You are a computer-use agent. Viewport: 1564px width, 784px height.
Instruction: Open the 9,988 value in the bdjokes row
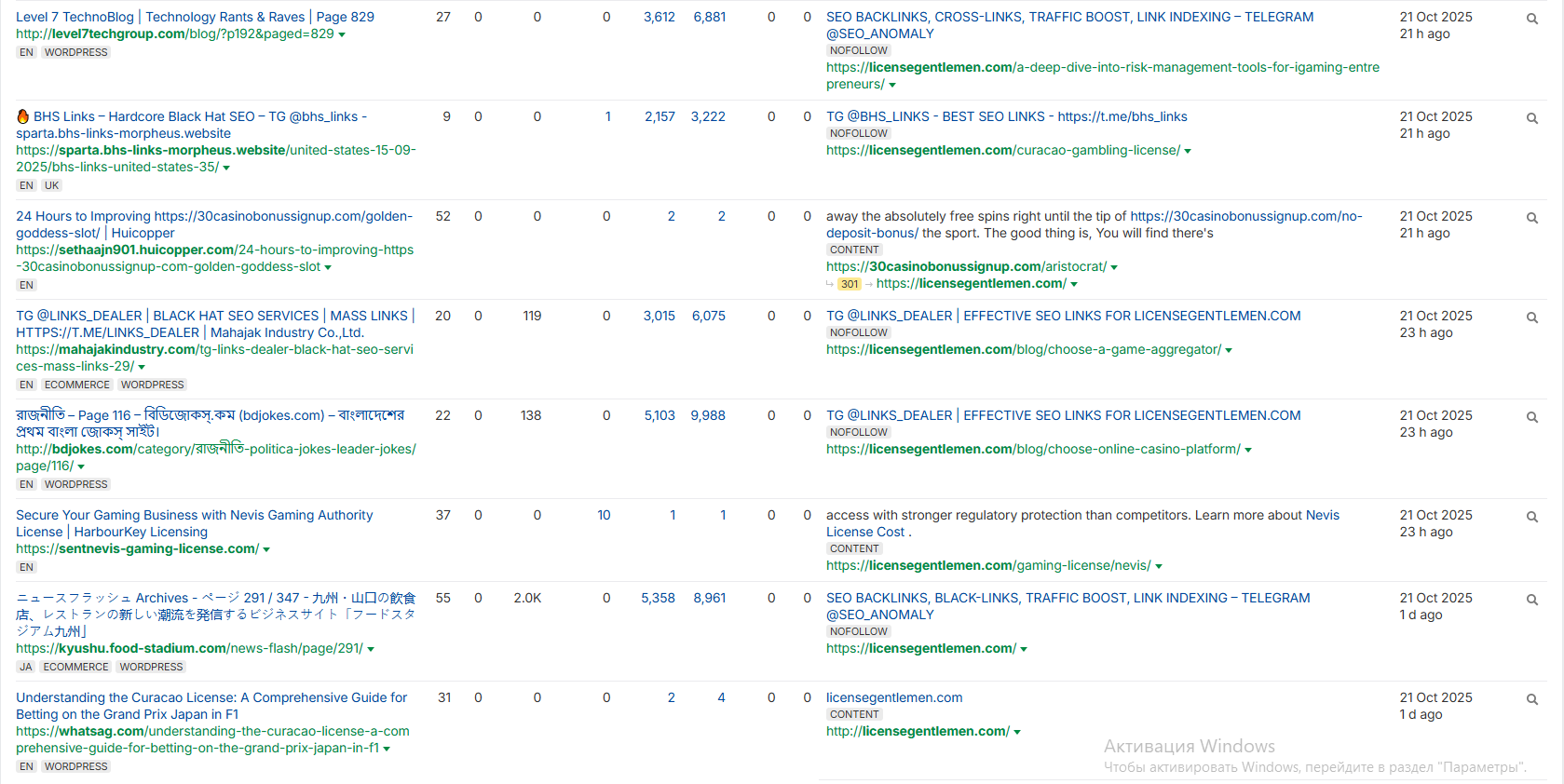click(x=707, y=415)
